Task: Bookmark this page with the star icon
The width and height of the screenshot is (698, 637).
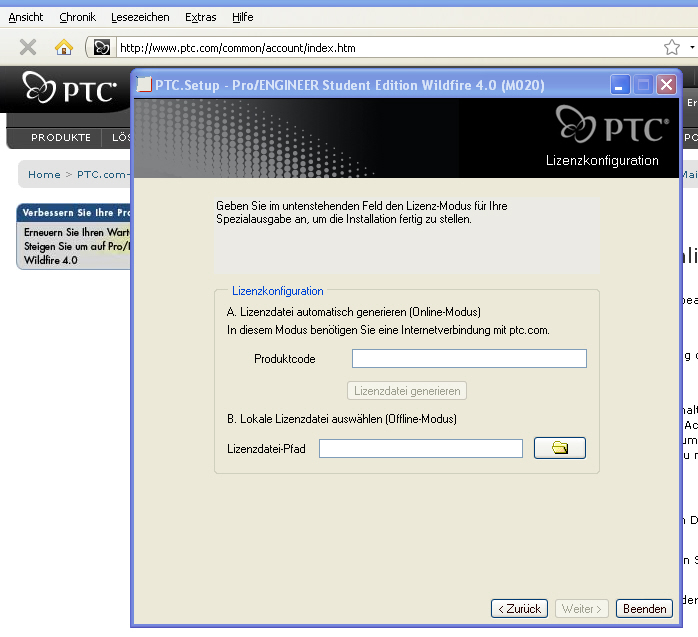Action: click(671, 47)
